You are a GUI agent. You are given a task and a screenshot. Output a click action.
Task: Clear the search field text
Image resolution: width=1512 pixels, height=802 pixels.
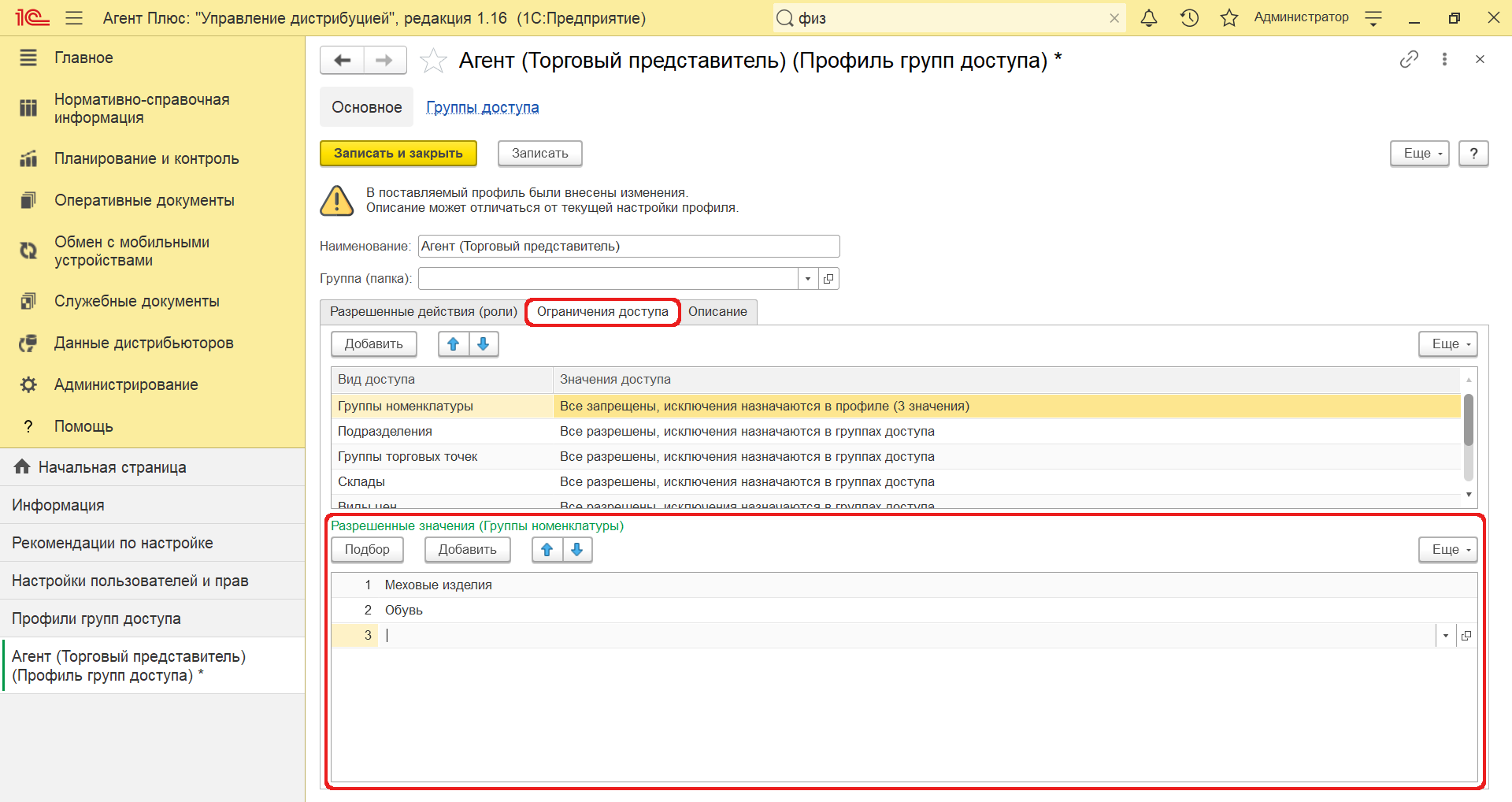pos(1114,18)
